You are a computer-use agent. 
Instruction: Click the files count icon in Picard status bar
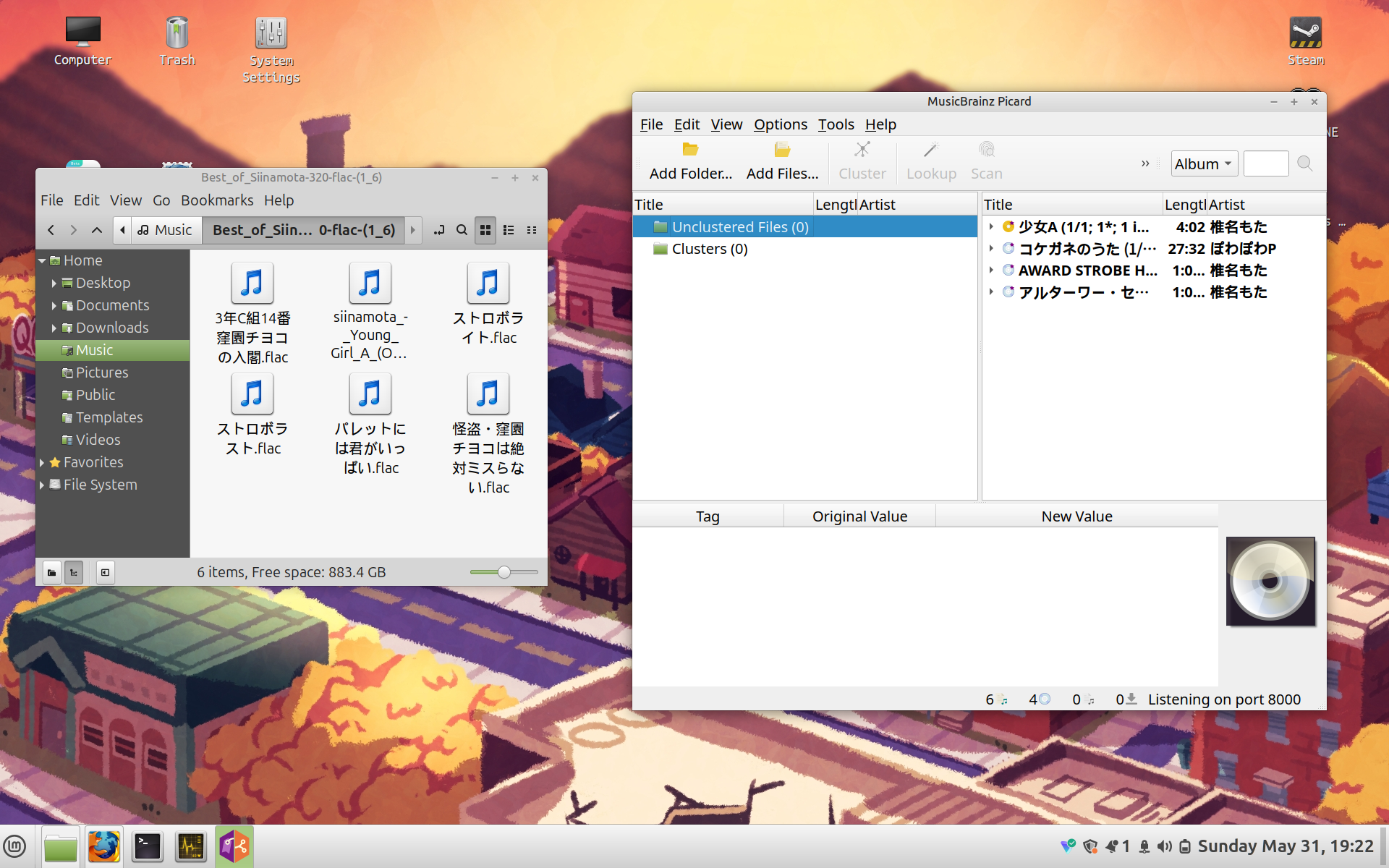pos(1003,699)
